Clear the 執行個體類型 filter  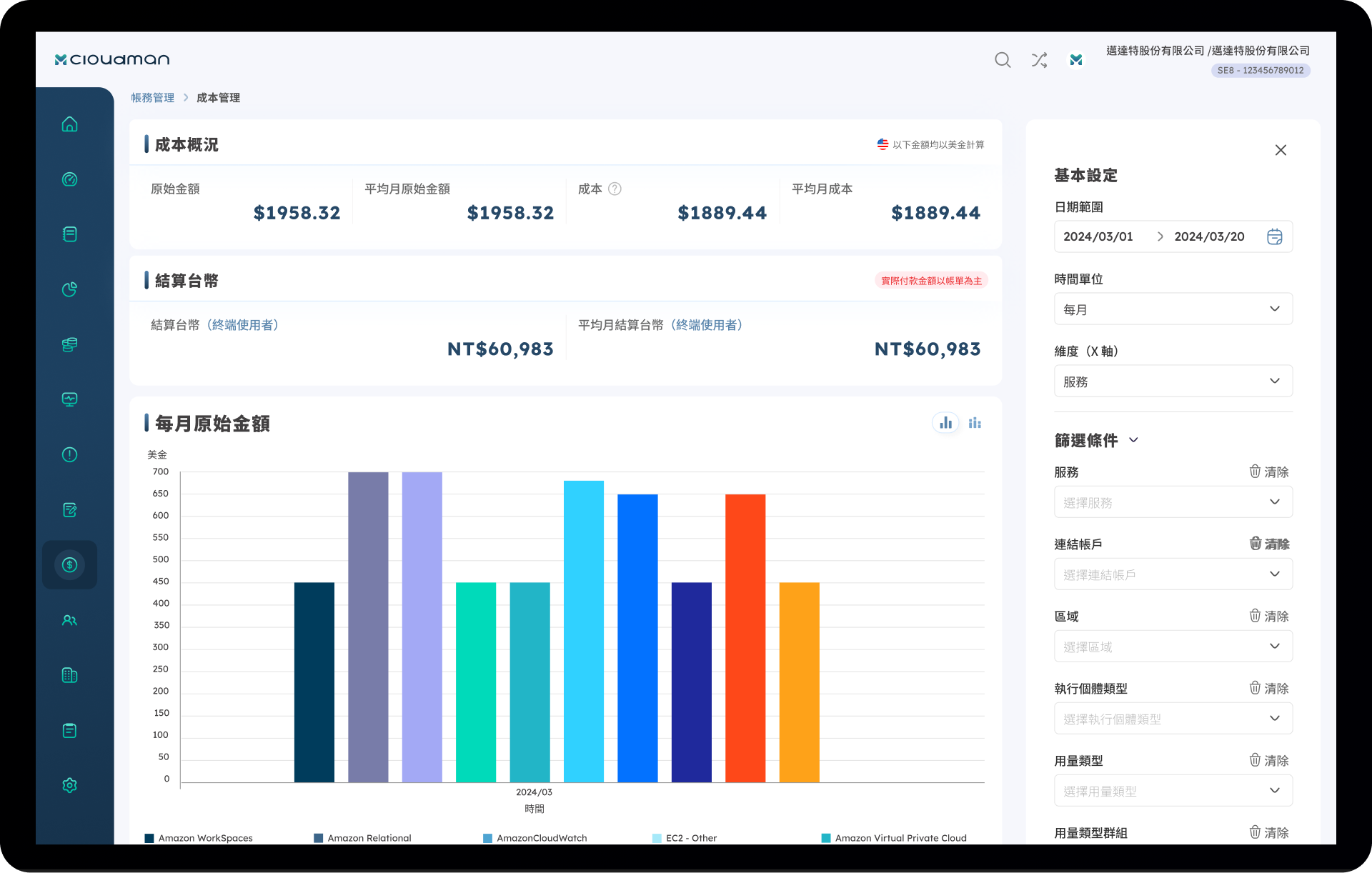[x=1269, y=688]
